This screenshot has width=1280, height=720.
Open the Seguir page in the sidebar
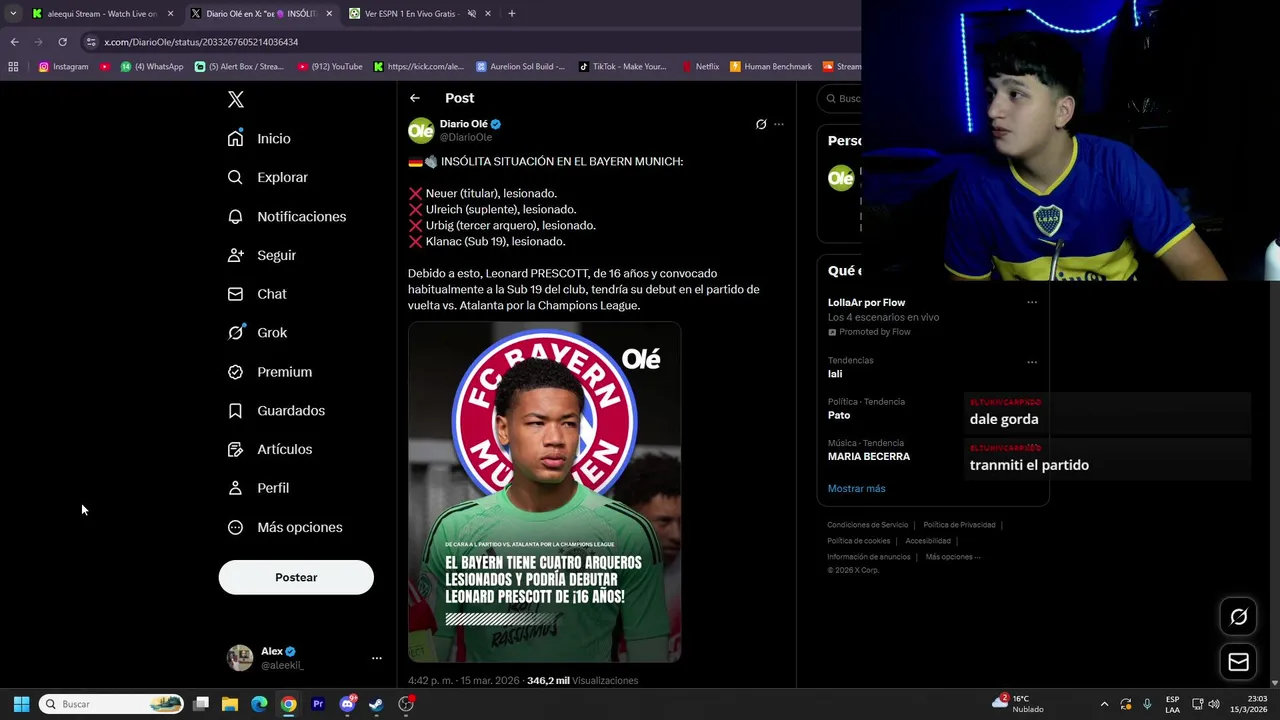pyautogui.click(x=261, y=256)
